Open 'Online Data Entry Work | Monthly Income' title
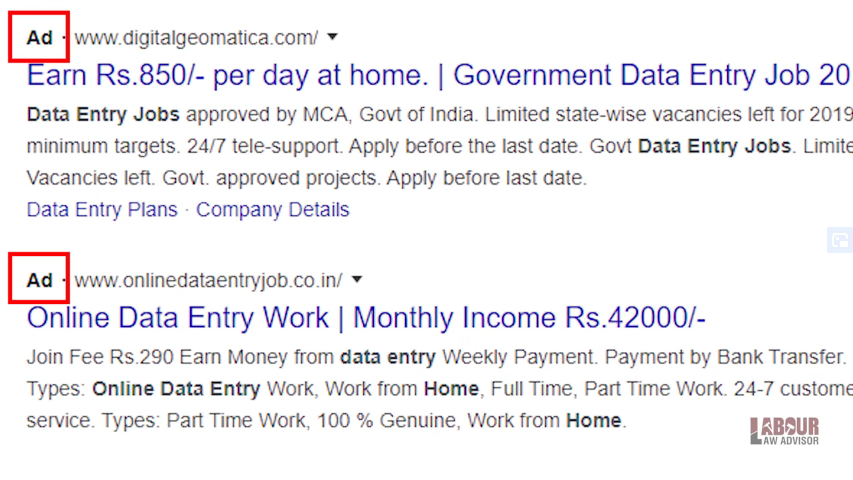 point(366,318)
